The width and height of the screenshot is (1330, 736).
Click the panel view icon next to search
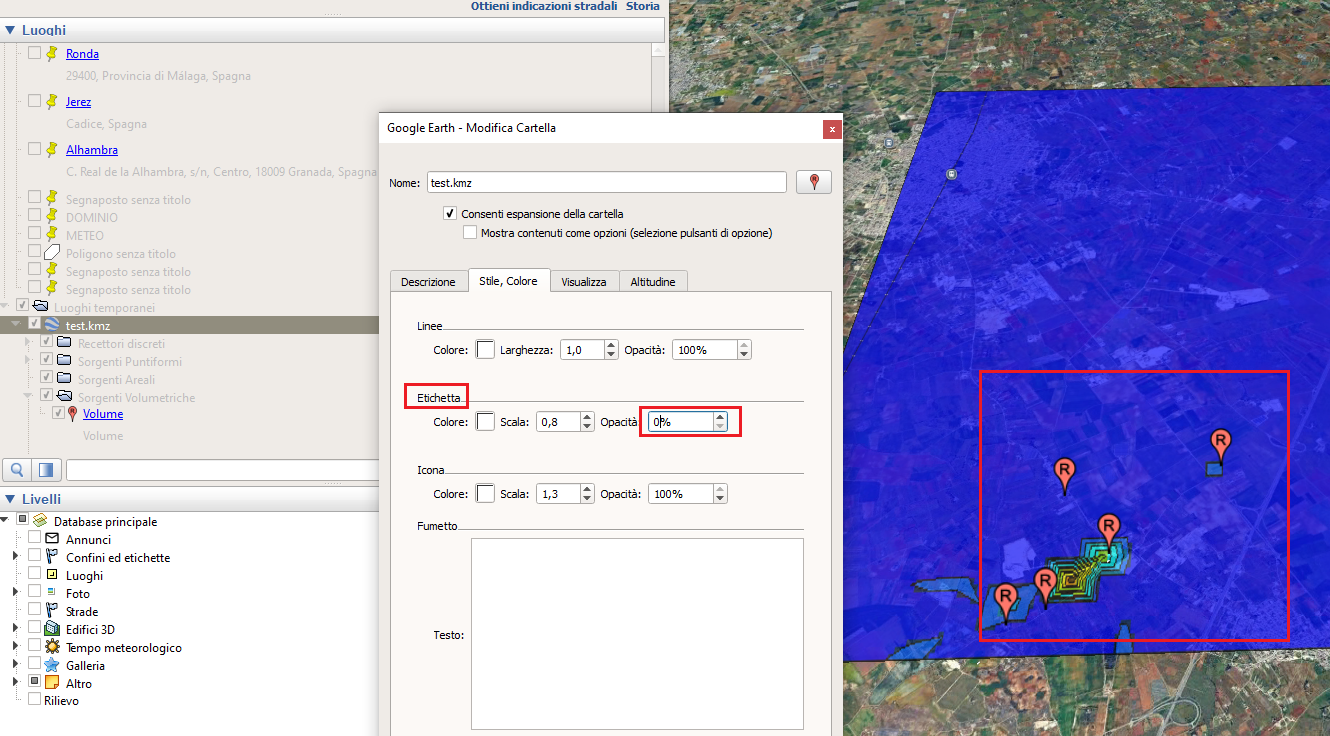point(45,470)
